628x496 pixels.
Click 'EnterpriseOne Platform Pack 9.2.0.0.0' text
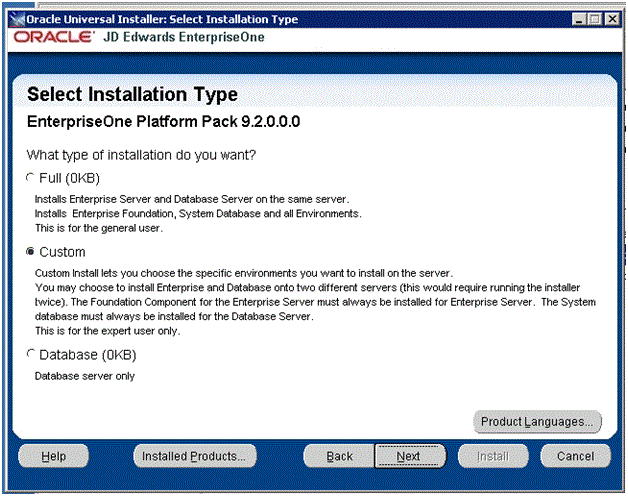[163, 121]
